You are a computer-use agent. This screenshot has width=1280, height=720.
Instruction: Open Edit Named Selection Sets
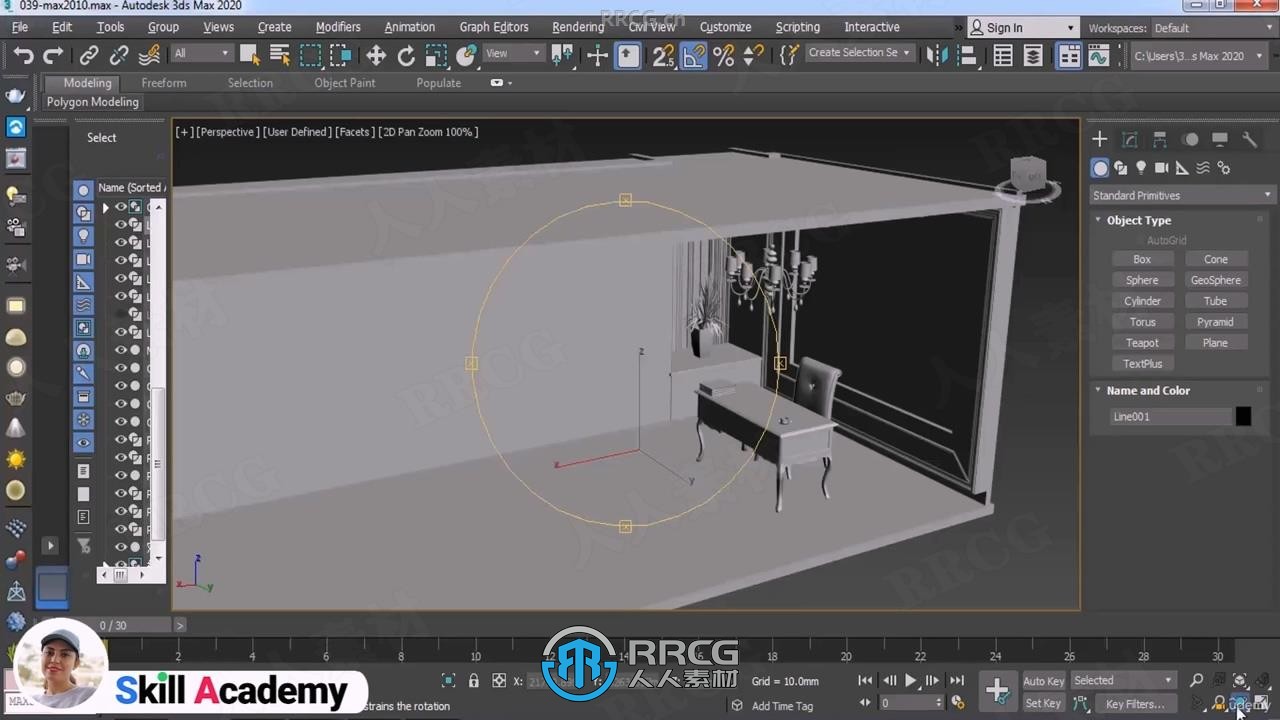pos(789,56)
